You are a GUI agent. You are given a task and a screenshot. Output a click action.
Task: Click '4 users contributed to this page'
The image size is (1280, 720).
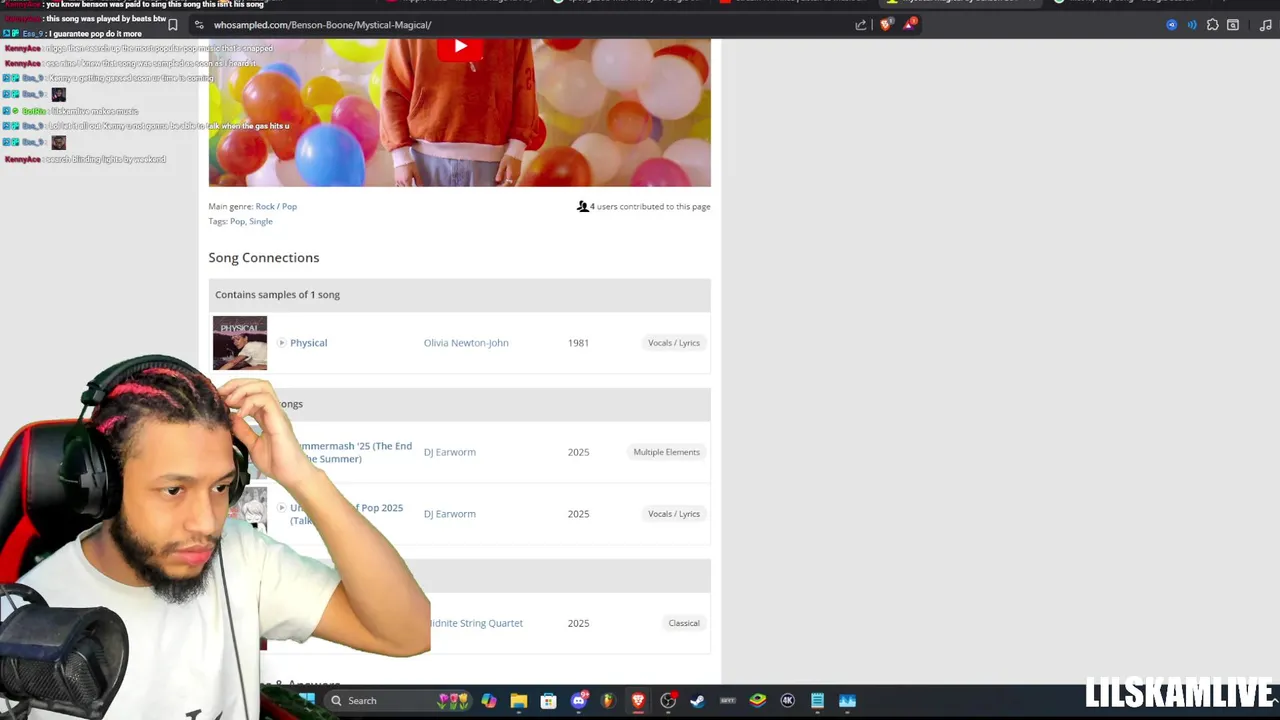650,206
